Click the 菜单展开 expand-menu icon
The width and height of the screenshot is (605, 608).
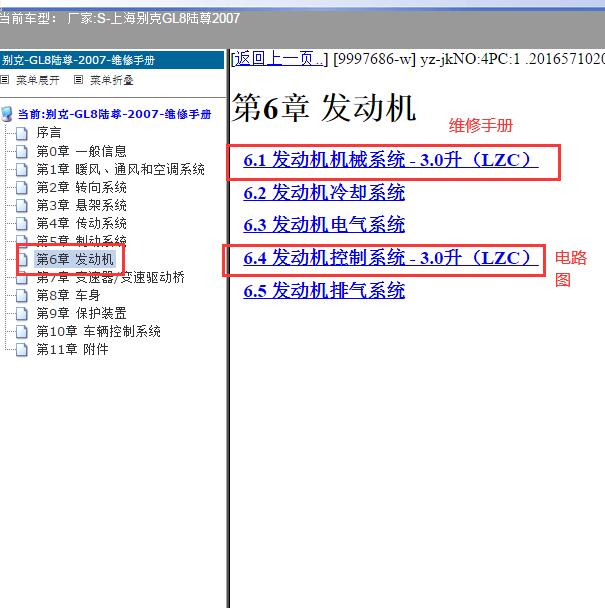[4, 80]
